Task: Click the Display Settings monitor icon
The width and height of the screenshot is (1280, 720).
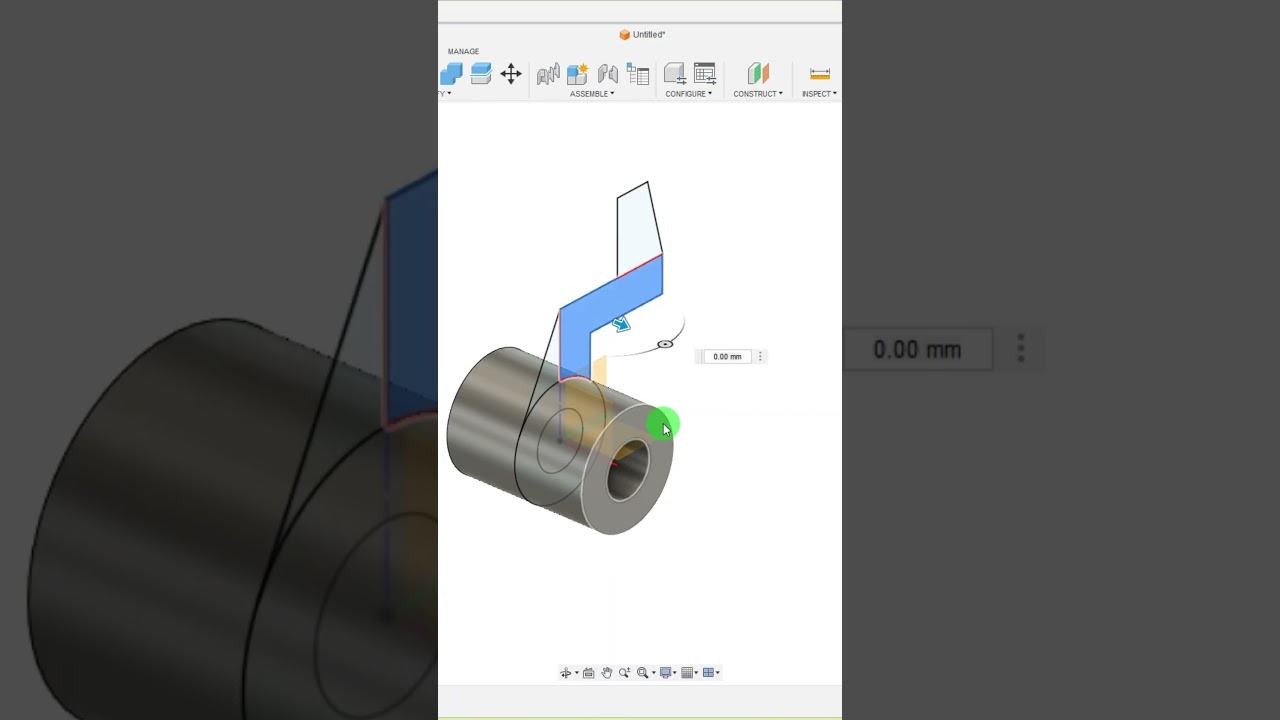Action: pyautogui.click(x=665, y=673)
